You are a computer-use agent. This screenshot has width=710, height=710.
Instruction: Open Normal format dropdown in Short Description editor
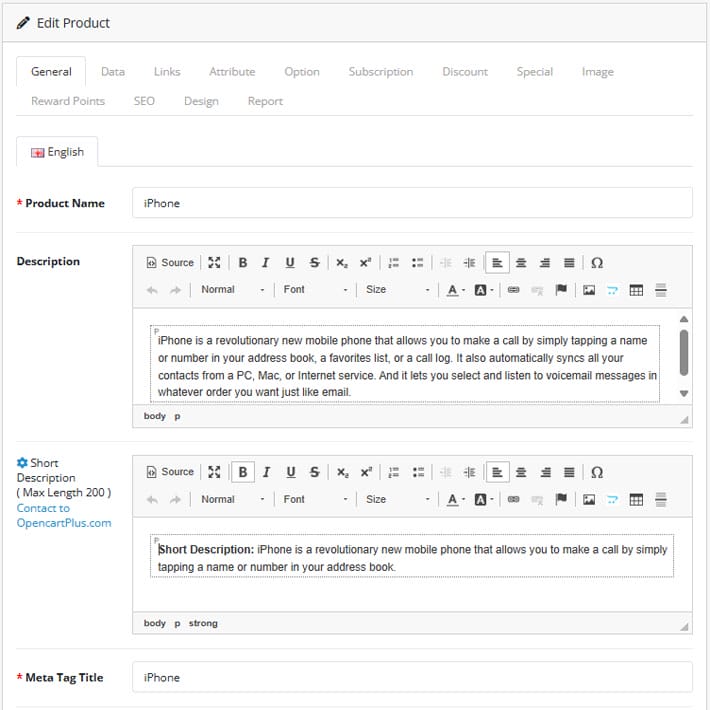point(232,499)
